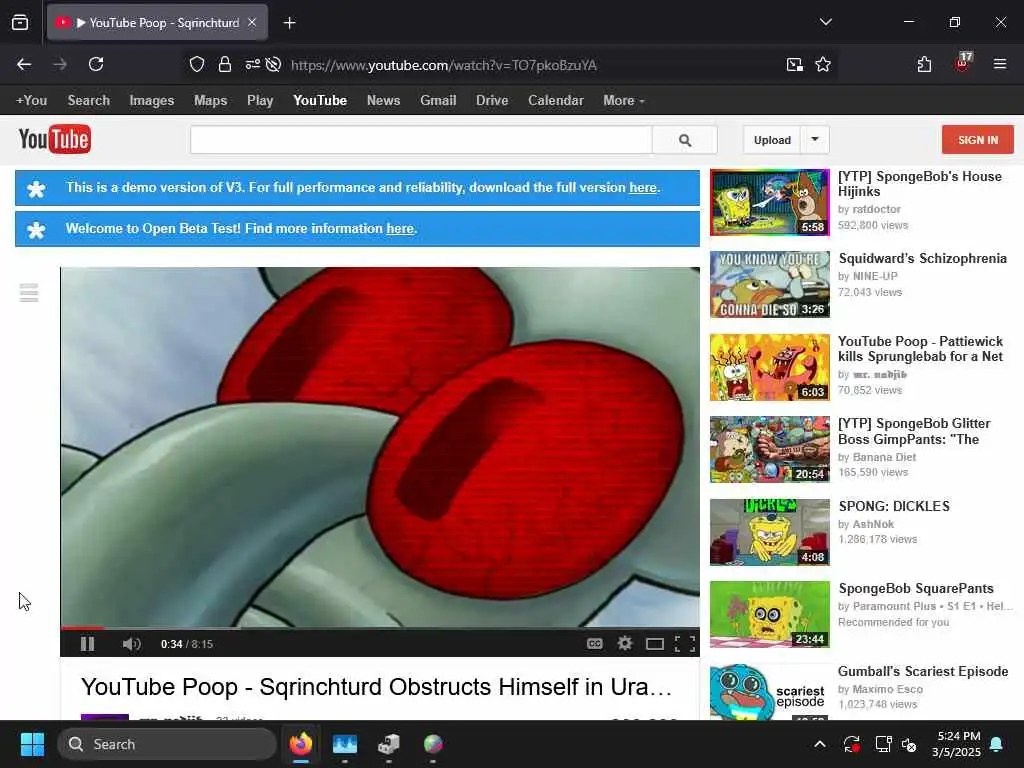Expand the list all tabs chevron
The height and width of the screenshot is (768, 1024).
825,22
